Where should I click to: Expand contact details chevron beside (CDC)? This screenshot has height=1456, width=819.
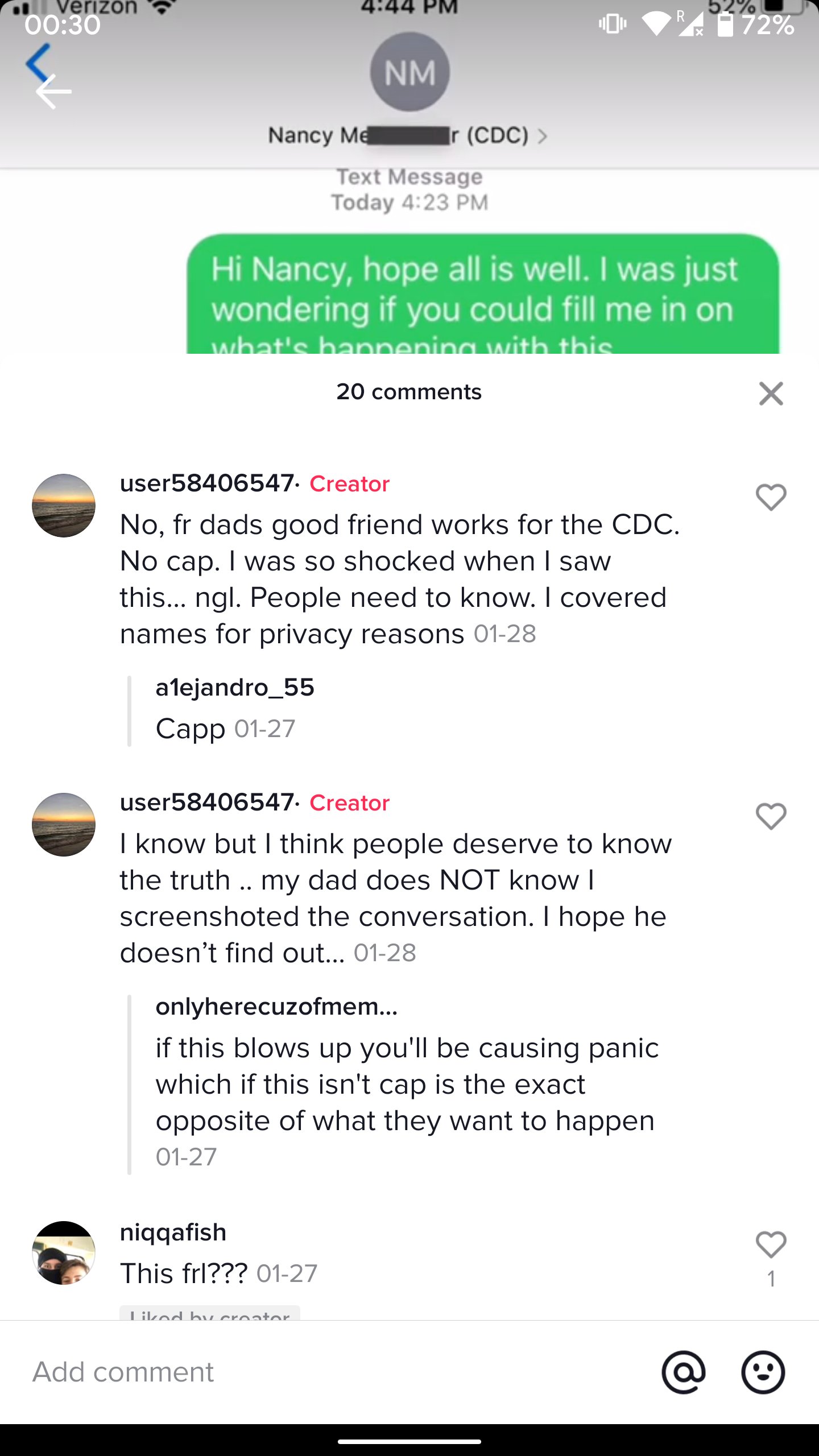(x=543, y=136)
